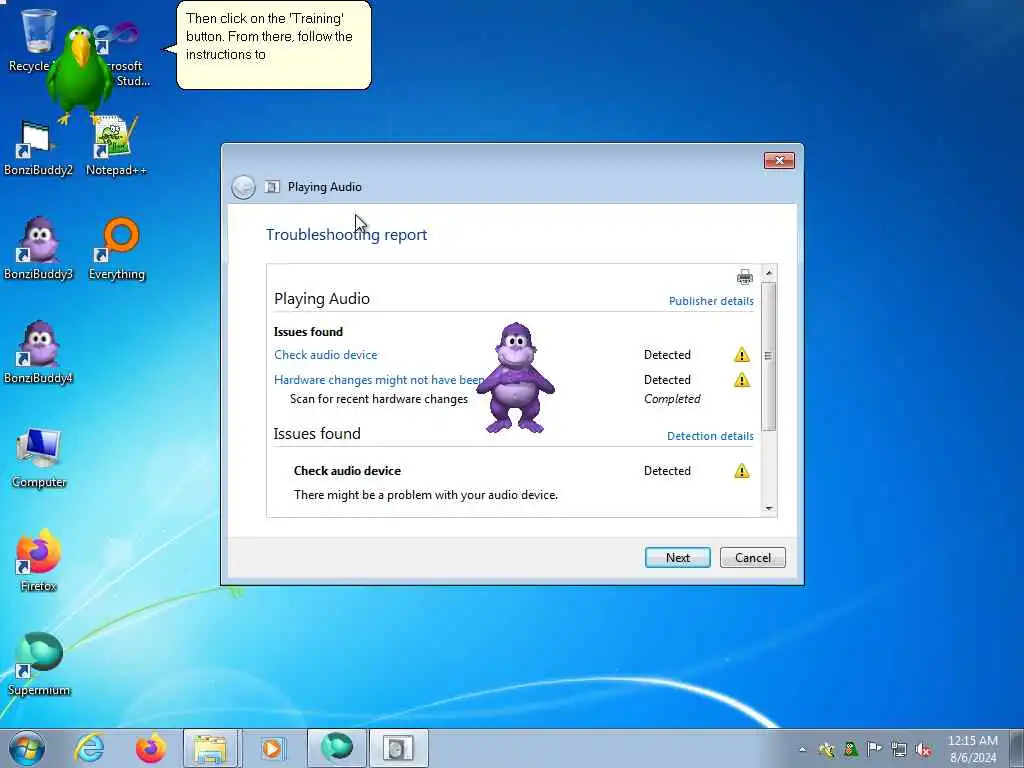Screen dimensions: 1024x768
Task: Click the muted volume tray icon
Action: 923,750
